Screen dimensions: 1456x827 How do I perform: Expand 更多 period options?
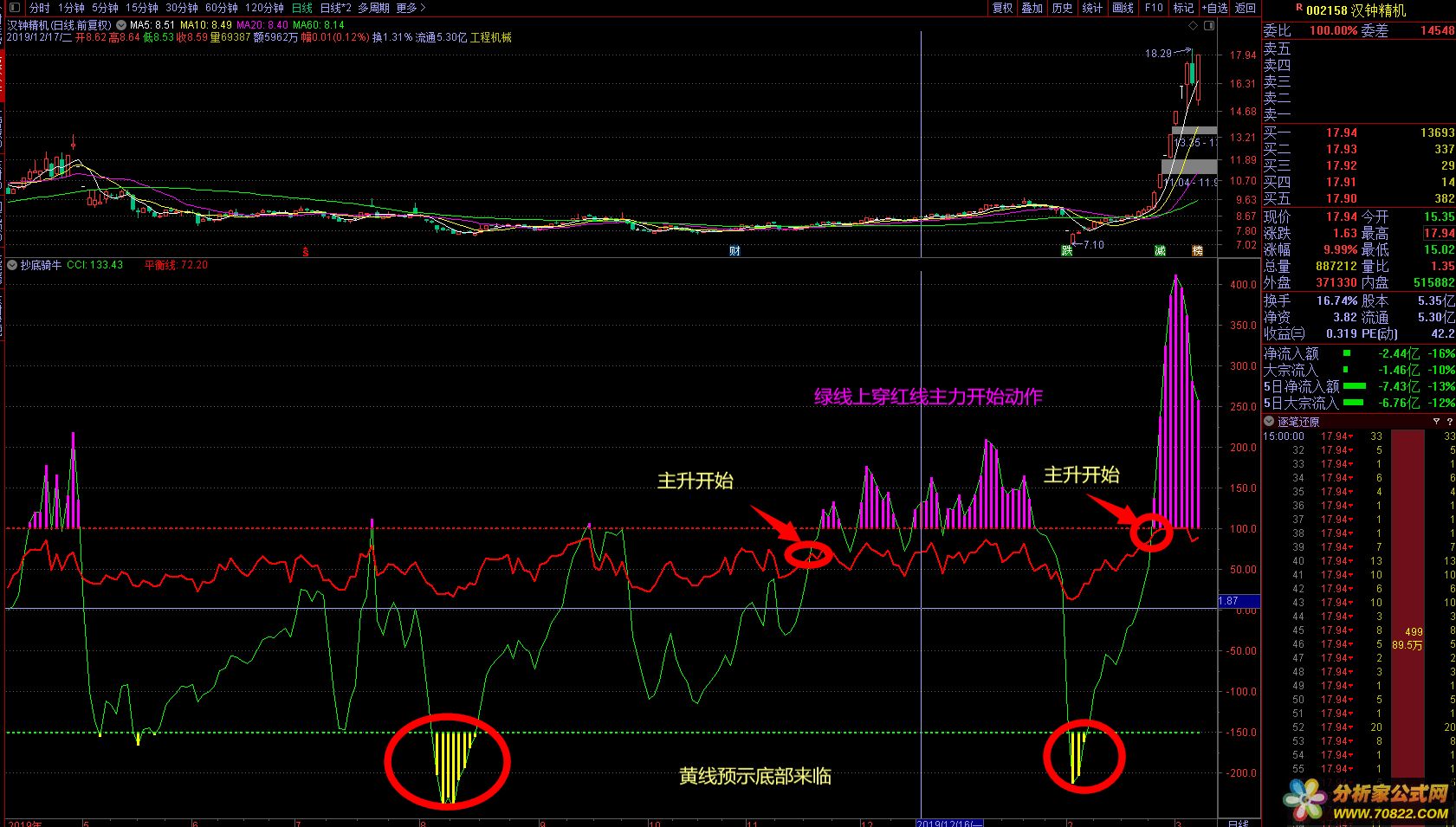click(411, 8)
